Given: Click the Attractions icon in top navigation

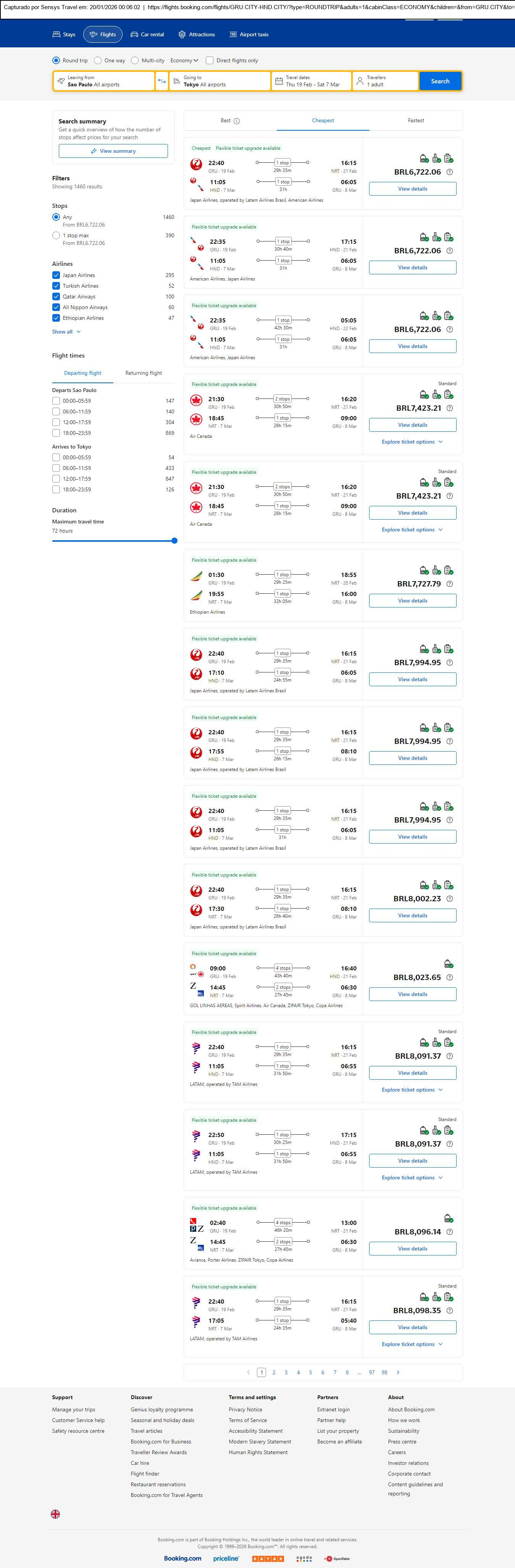Looking at the screenshot, I should point(182,35).
